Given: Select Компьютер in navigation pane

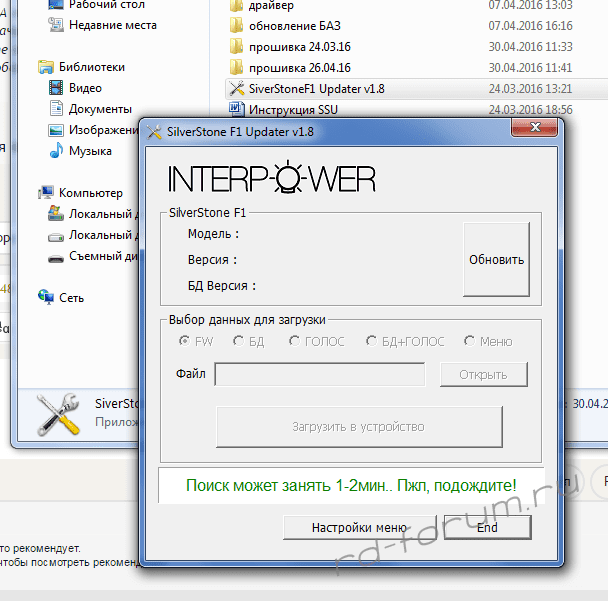Looking at the screenshot, I should [90, 193].
